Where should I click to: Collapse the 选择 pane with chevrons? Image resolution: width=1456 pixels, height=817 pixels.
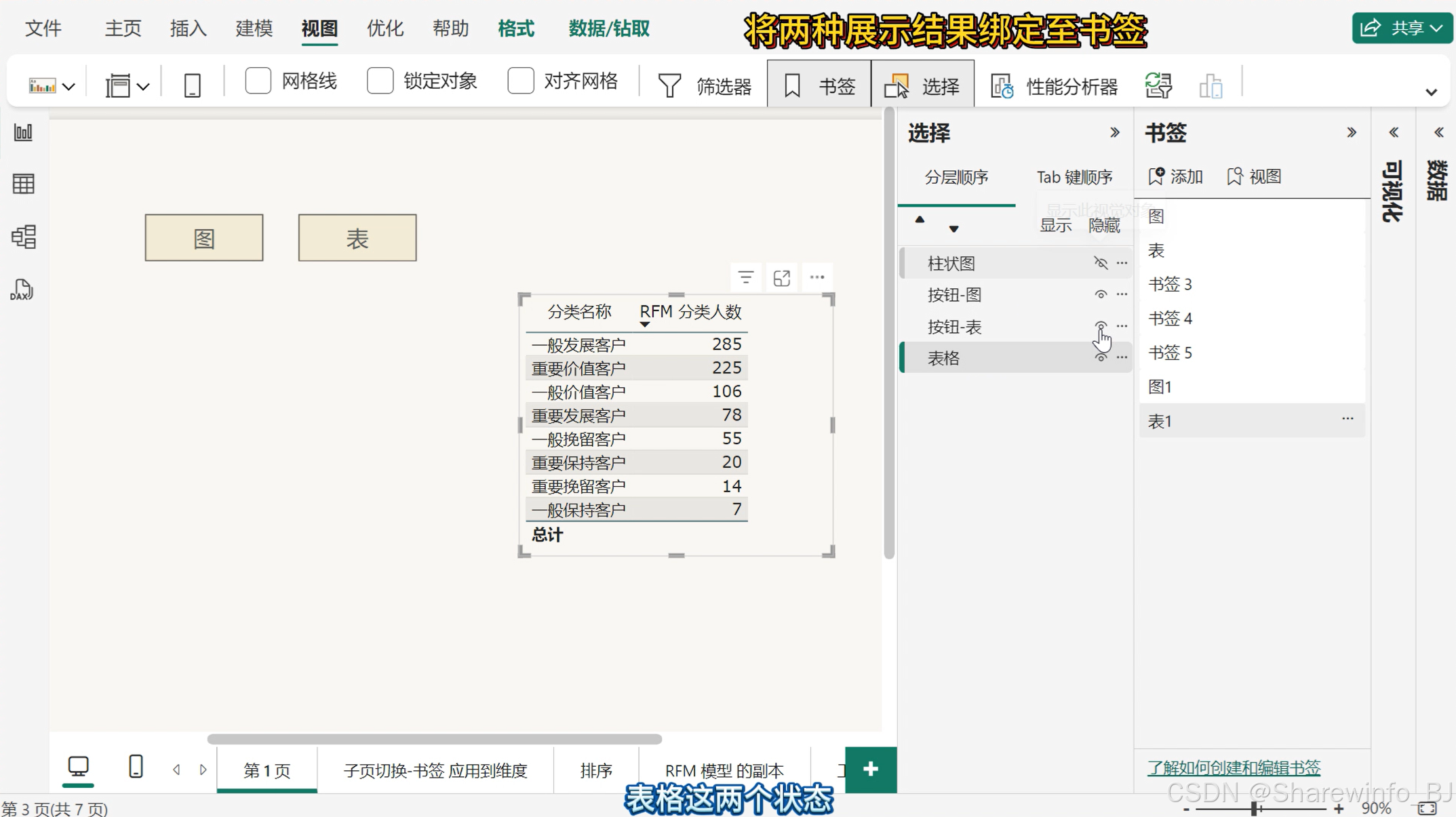point(1114,132)
